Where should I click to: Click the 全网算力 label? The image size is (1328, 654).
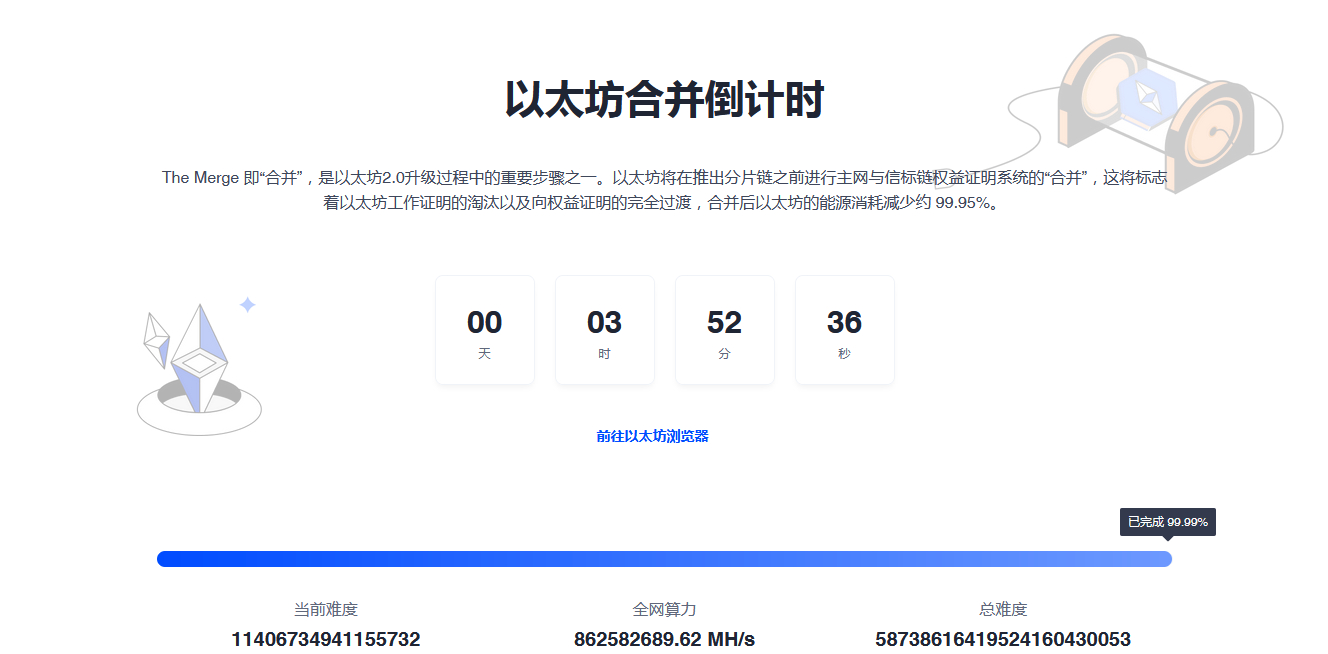[x=664, y=609]
